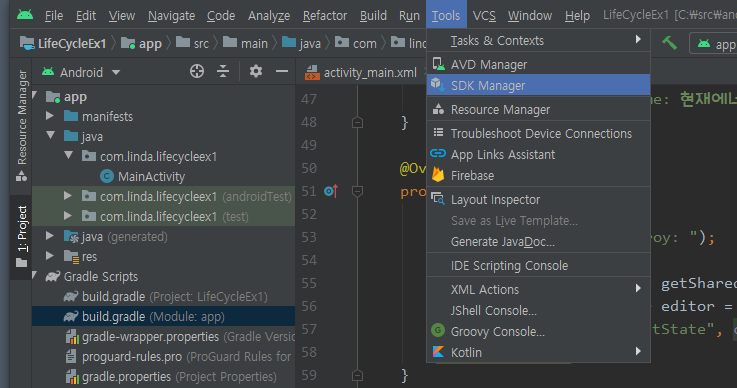737x388 pixels.
Task: Expand Kotlin submenu
Action: coord(538,352)
